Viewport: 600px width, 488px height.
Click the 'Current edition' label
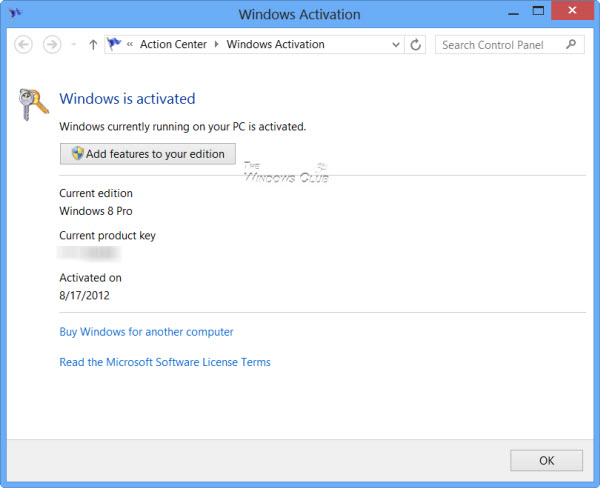point(96,193)
